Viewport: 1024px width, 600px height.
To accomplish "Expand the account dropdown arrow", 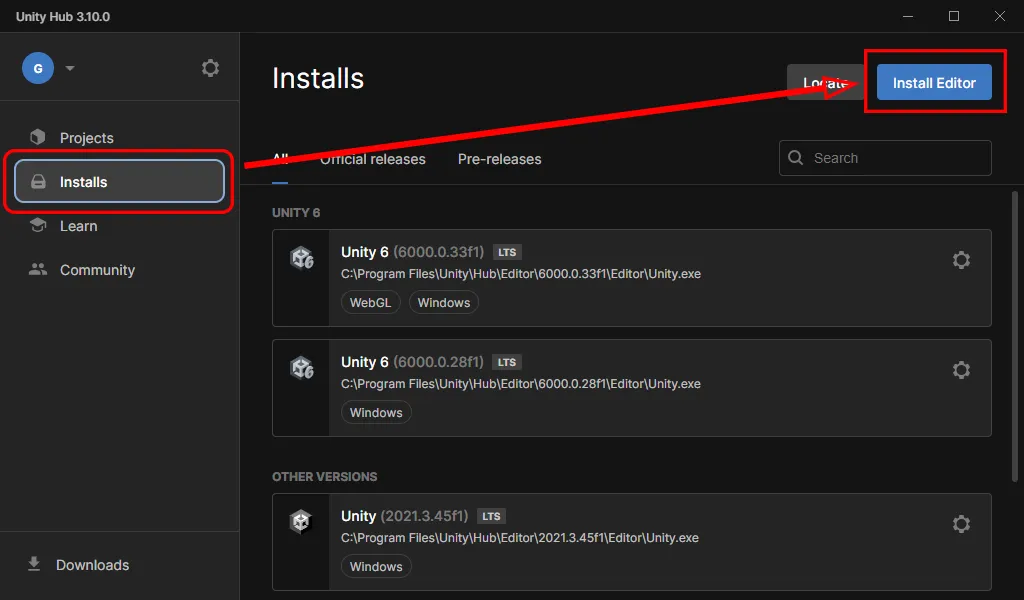I will (70, 68).
